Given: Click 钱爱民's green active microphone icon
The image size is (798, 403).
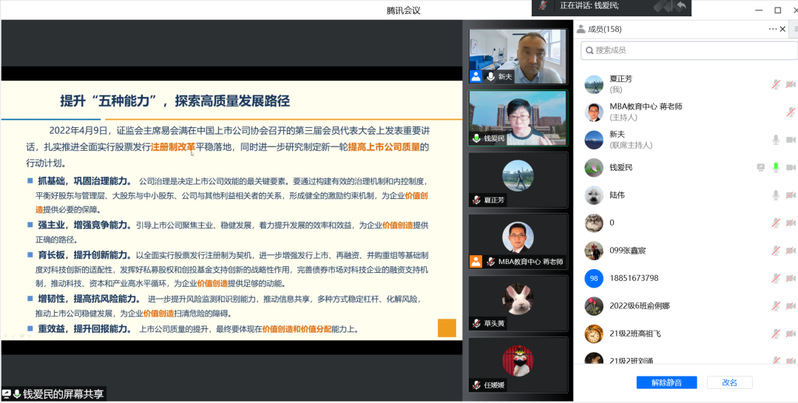Looking at the screenshot, I should (776, 167).
